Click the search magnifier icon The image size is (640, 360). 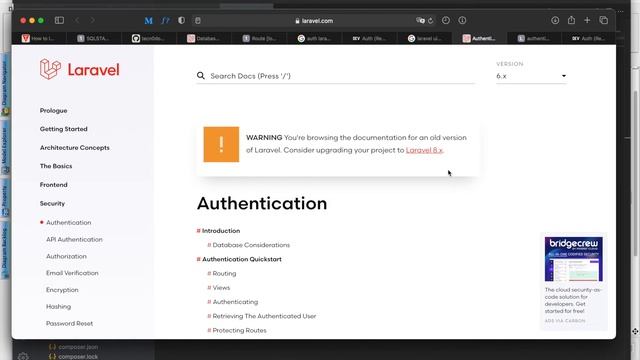coord(200,76)
